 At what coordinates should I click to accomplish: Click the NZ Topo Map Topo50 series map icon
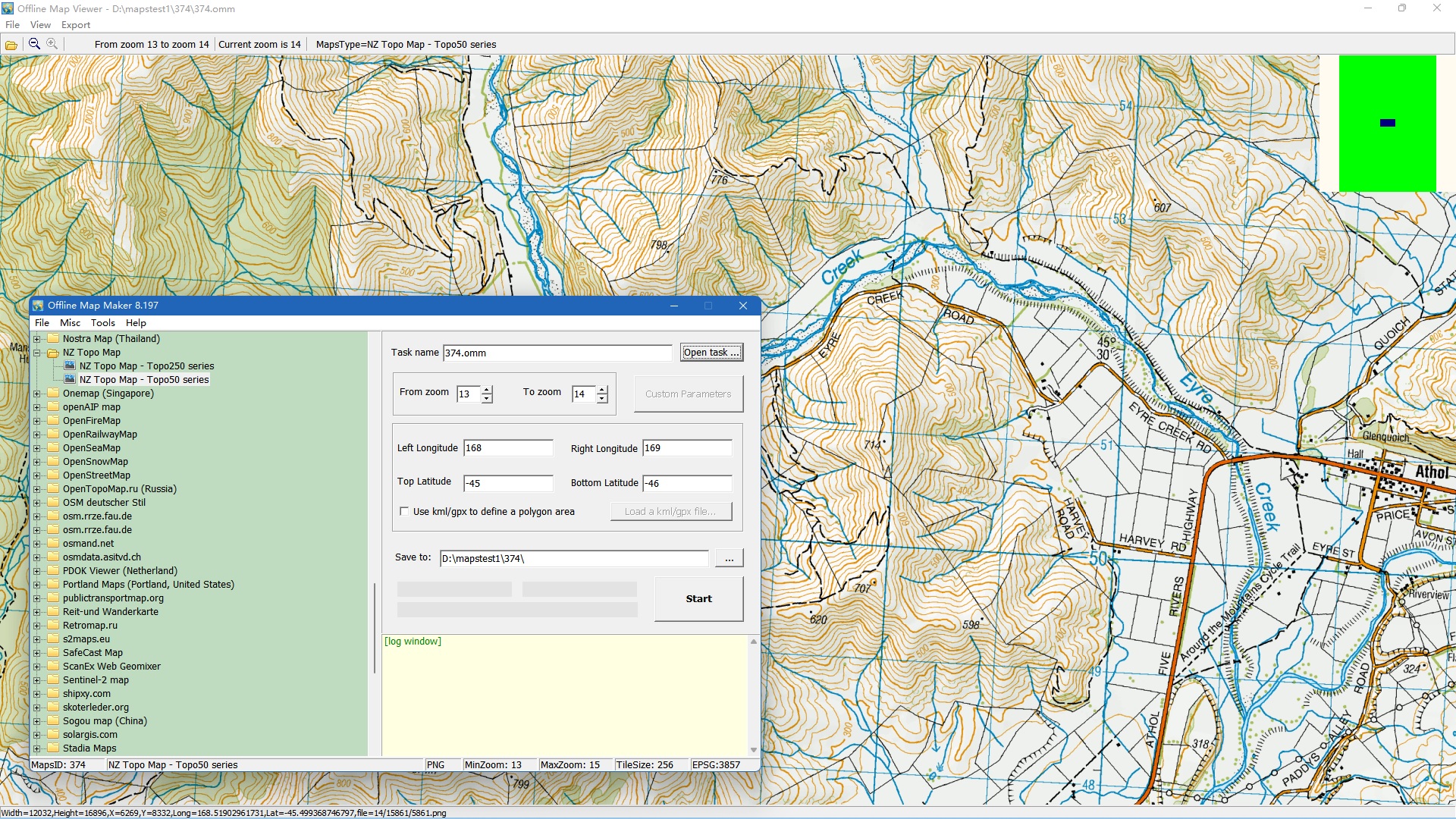[x=70, y=379]
